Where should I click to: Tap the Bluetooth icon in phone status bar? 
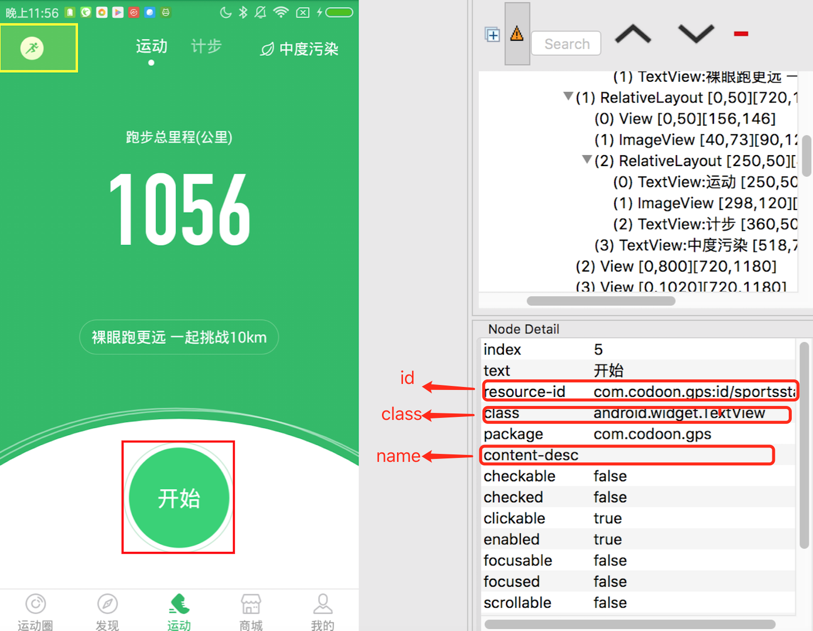(x=243, y=12)
